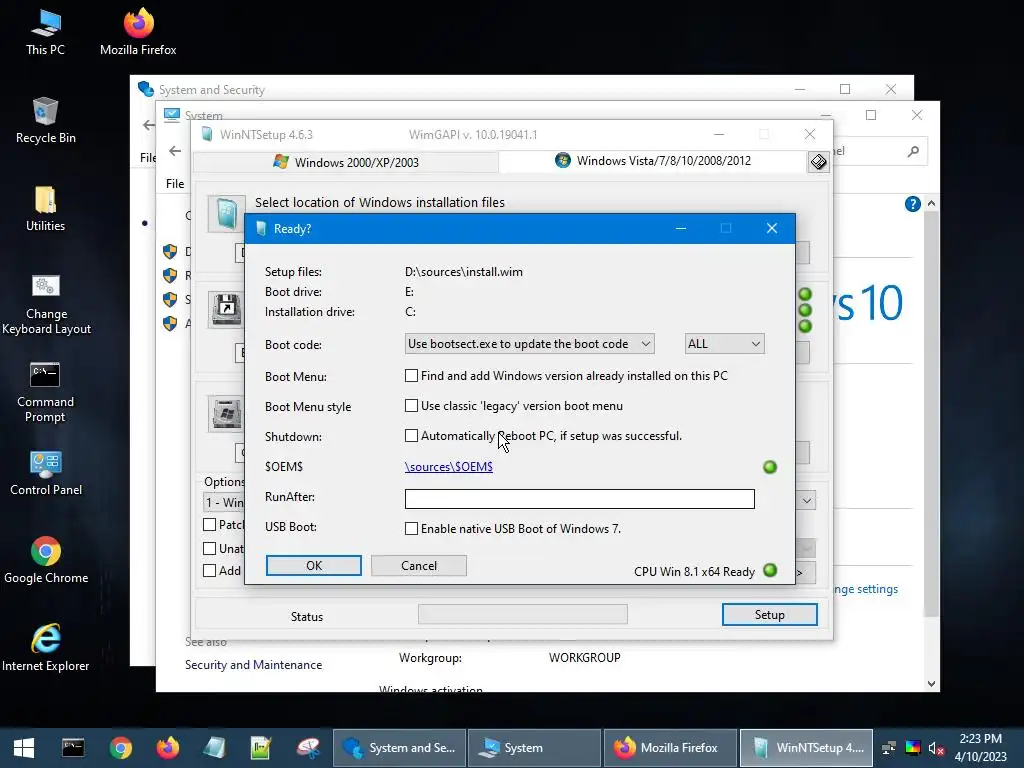Check Automatically Reboot PC option
This screenshot has height=768, width=1024.
(411, 436)
